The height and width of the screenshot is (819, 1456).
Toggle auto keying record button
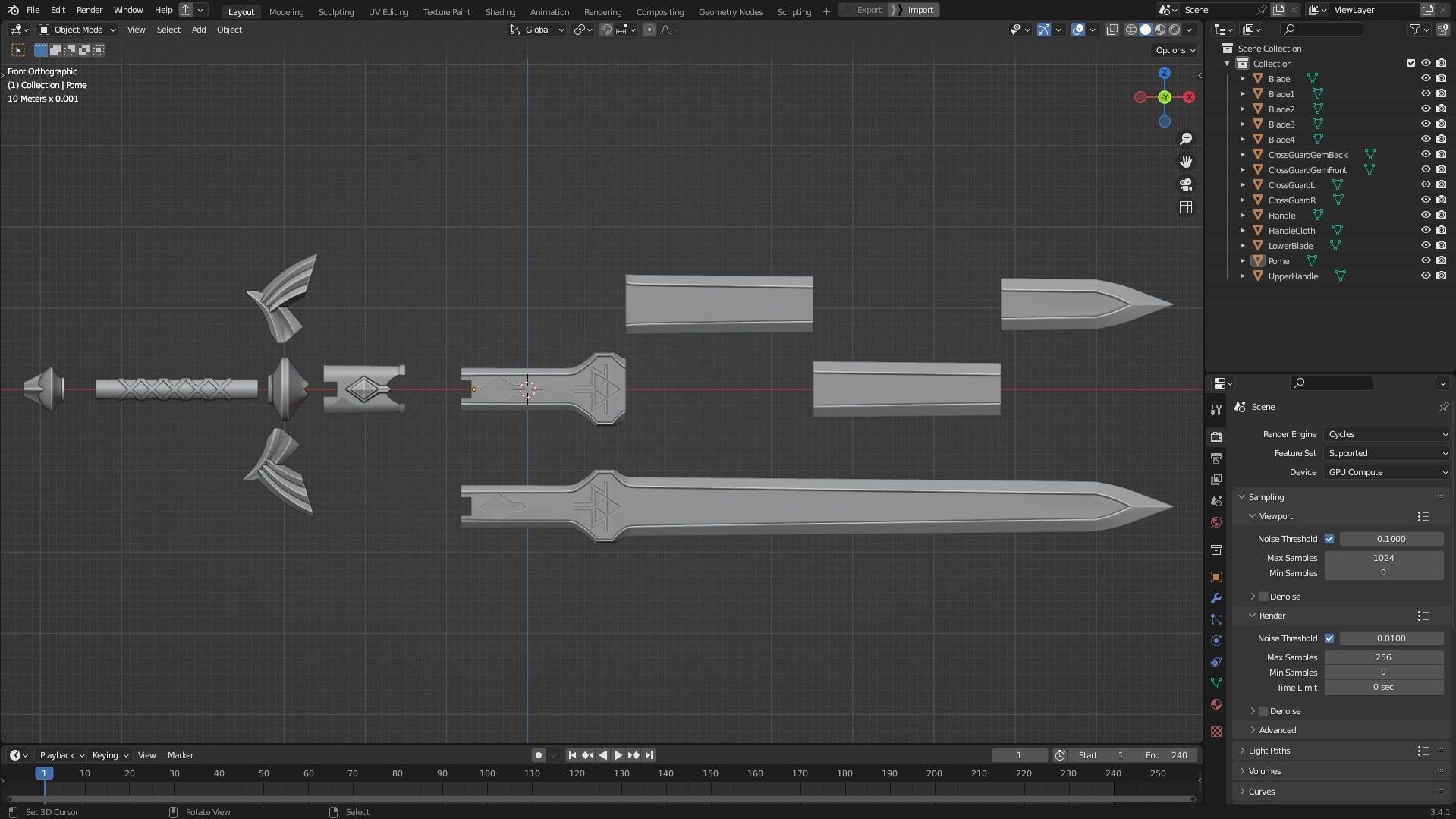538,755
